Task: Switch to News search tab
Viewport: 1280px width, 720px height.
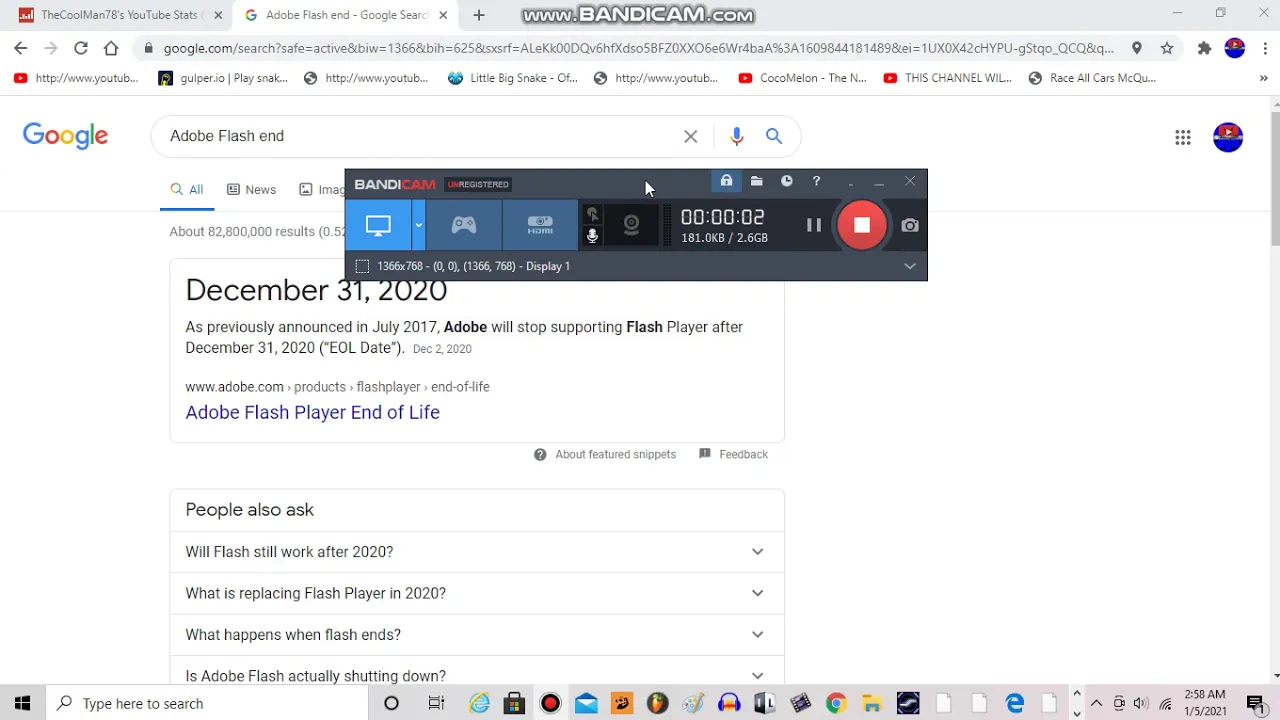Action: click(251, 189)
